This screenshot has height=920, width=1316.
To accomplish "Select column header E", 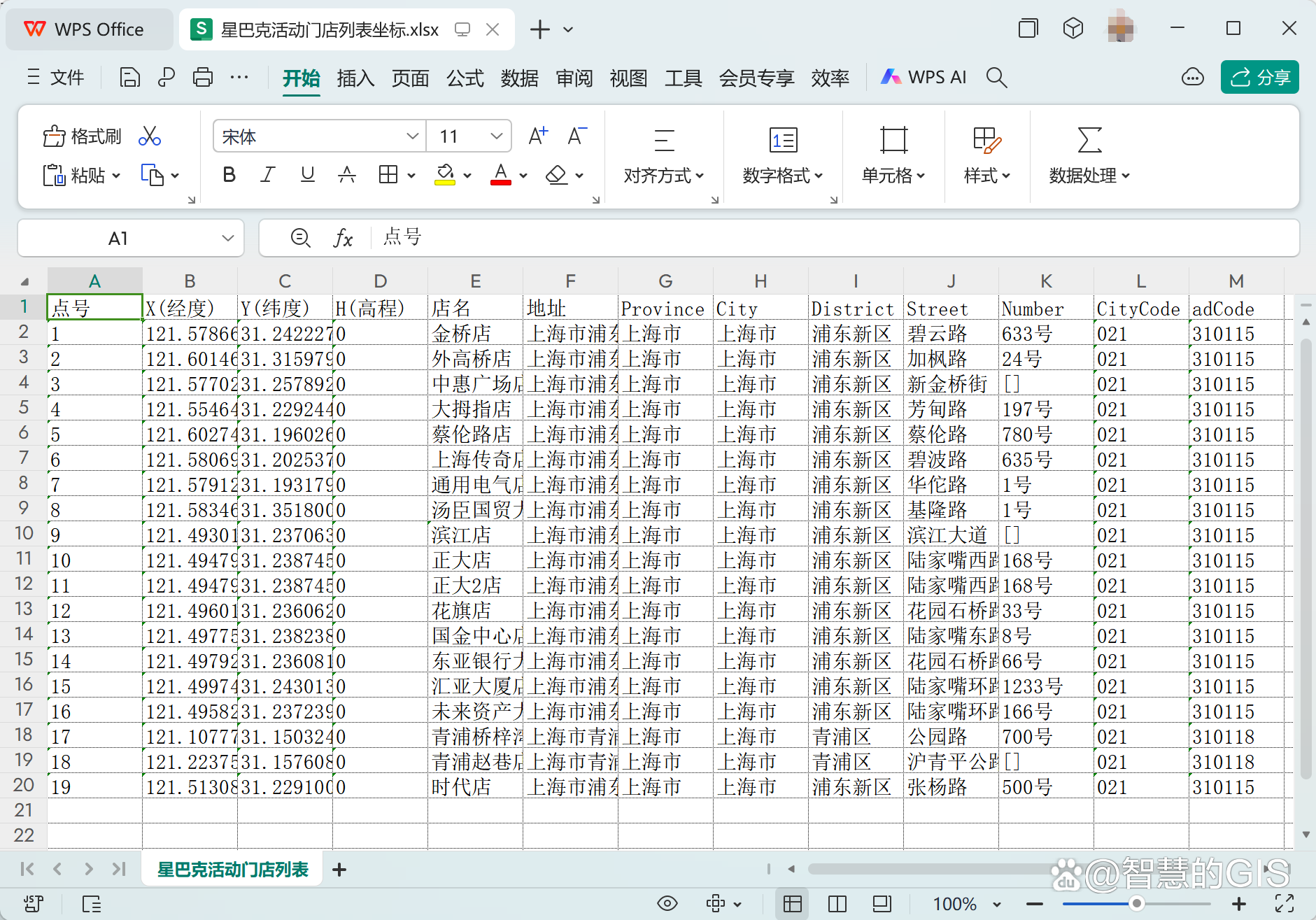I will [475, 281].
